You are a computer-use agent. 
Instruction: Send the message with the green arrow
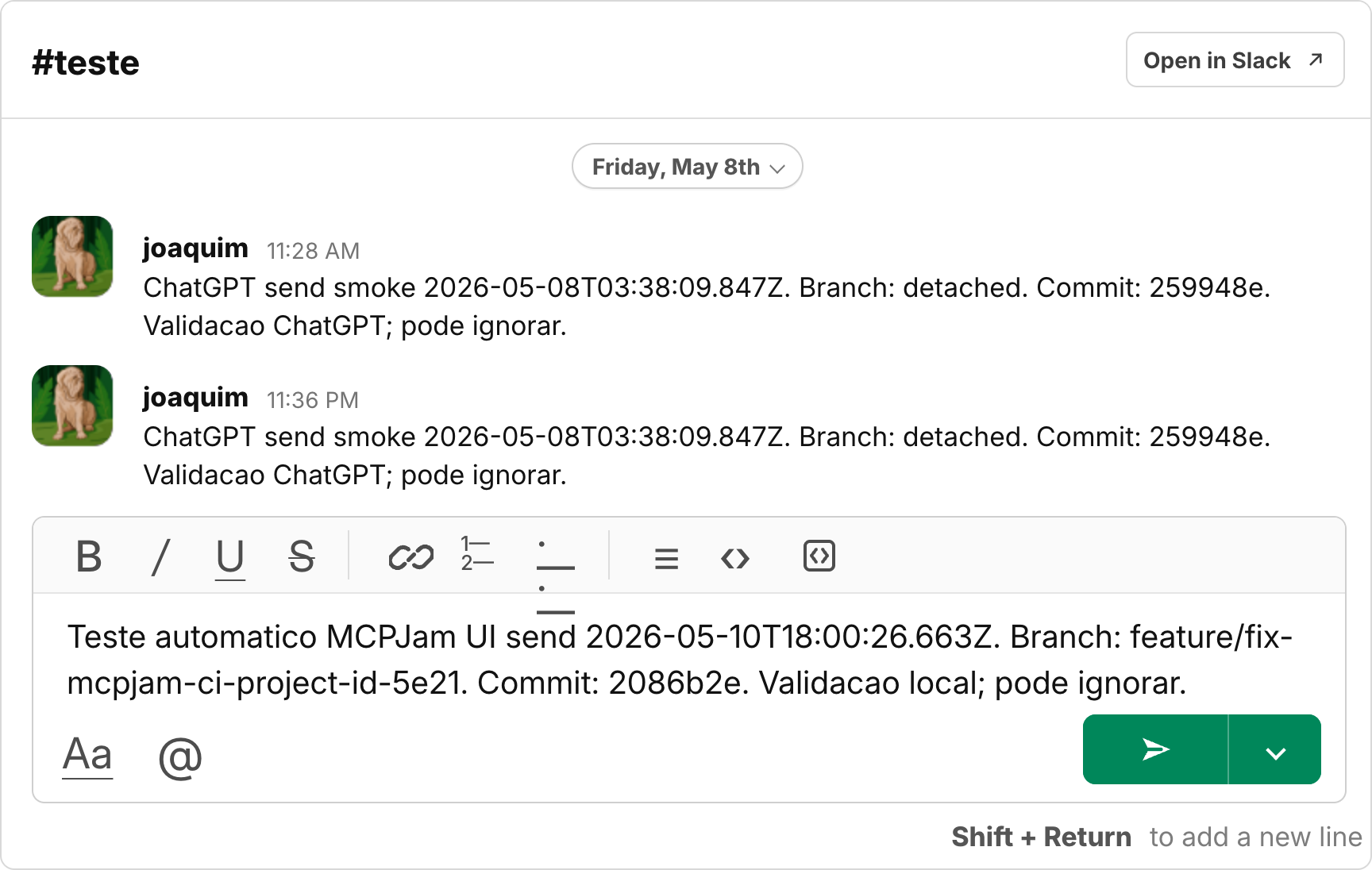pos(1155,749)
